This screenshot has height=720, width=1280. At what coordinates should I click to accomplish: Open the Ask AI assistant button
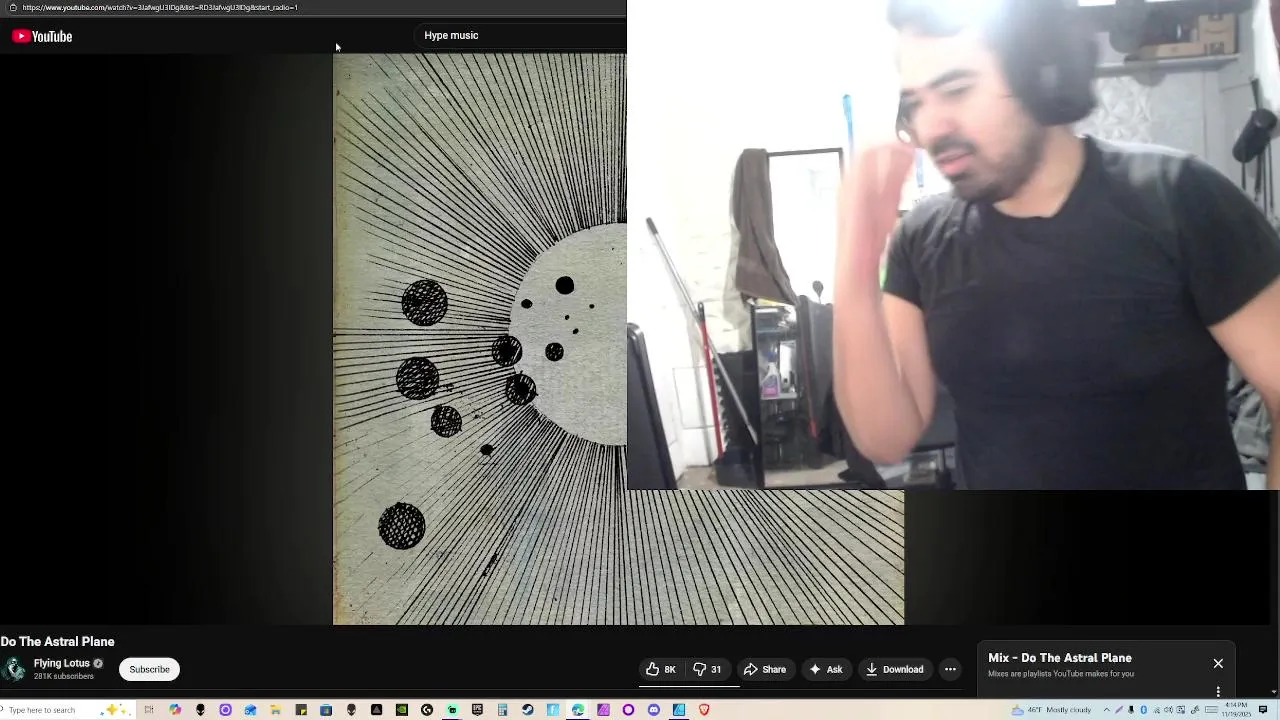(826, 669)
